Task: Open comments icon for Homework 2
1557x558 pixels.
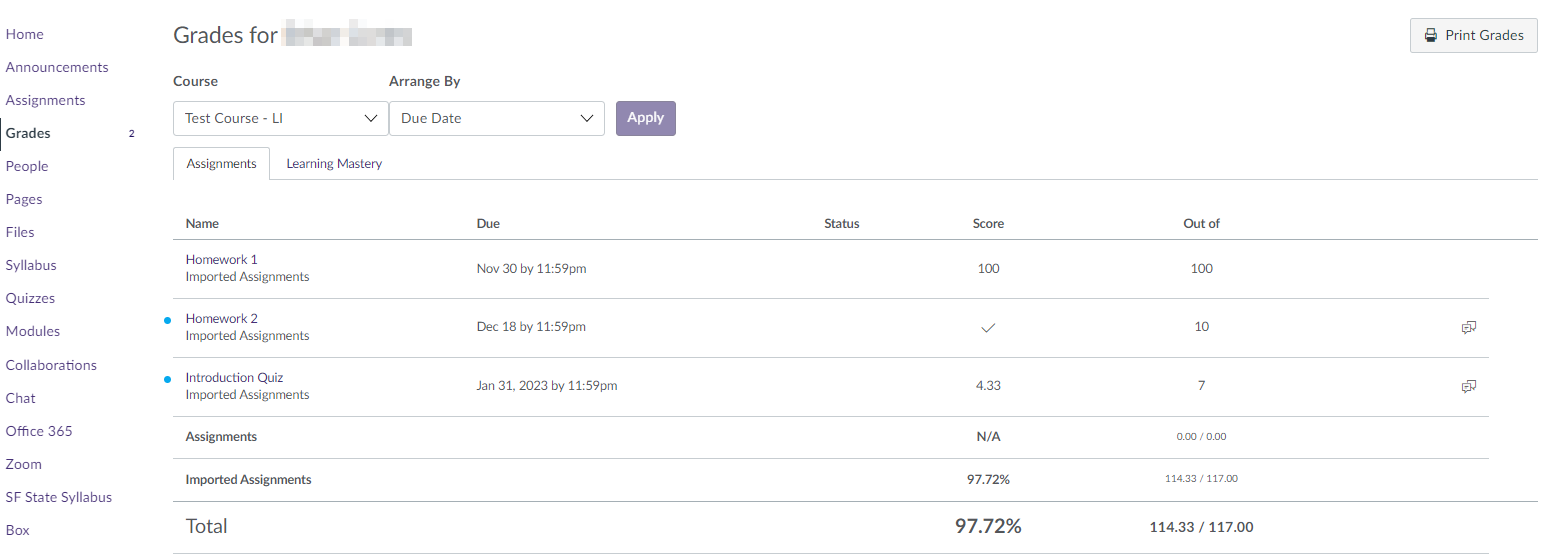Action: [x=1469, y=327]
